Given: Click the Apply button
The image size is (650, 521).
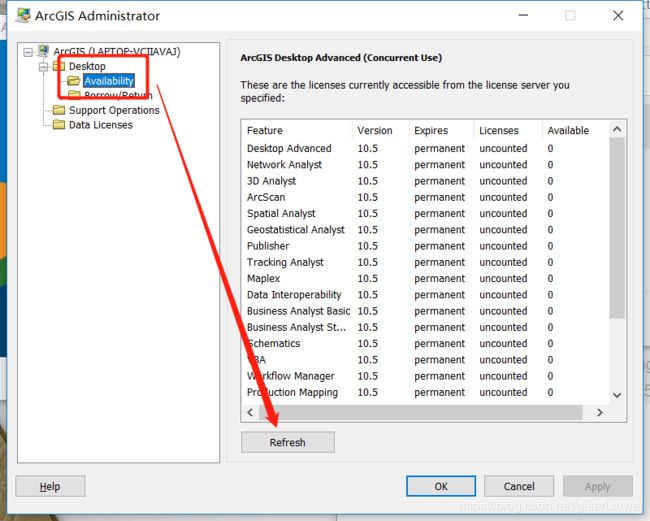Looking at the screenshot, I should (597, 486).
